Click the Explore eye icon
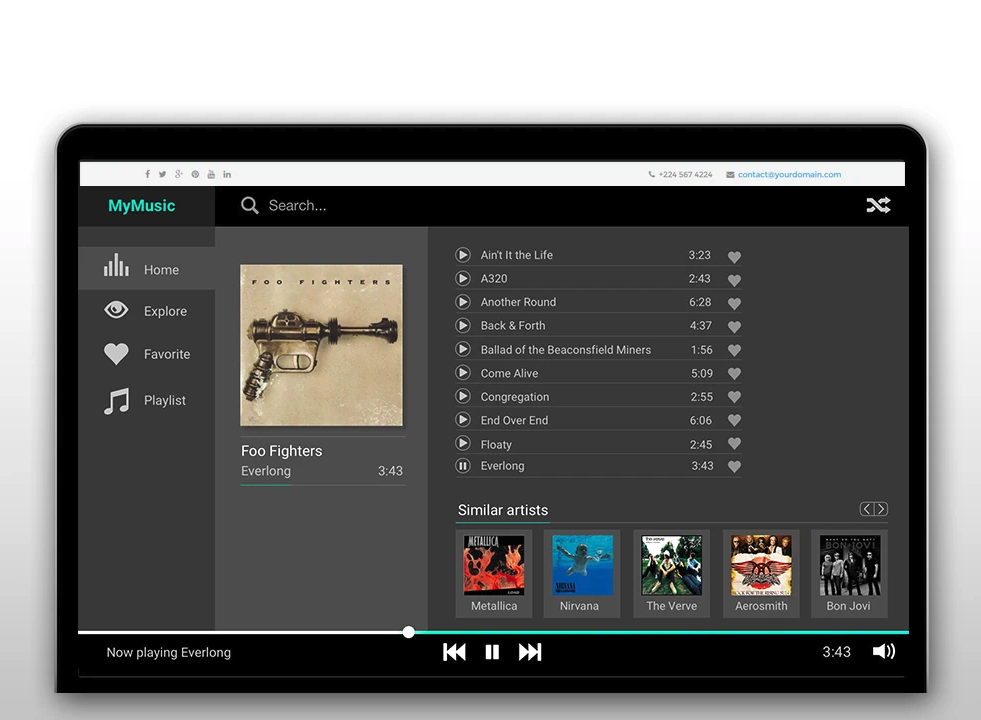This screenshot has width=981, height=720. click(116, 310)
